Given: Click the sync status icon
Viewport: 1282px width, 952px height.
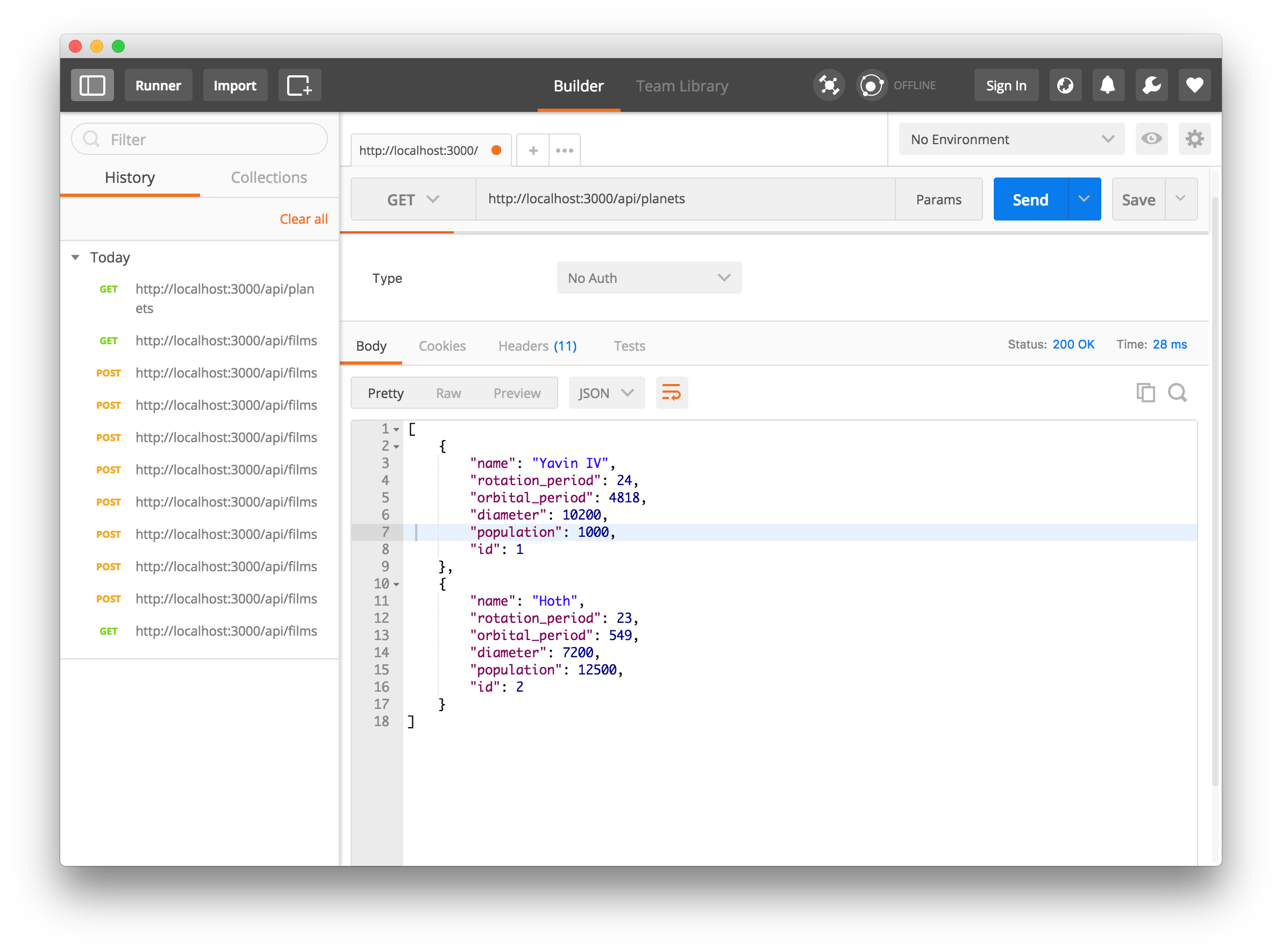Looking at the screenshot, I should pos(871,86).
